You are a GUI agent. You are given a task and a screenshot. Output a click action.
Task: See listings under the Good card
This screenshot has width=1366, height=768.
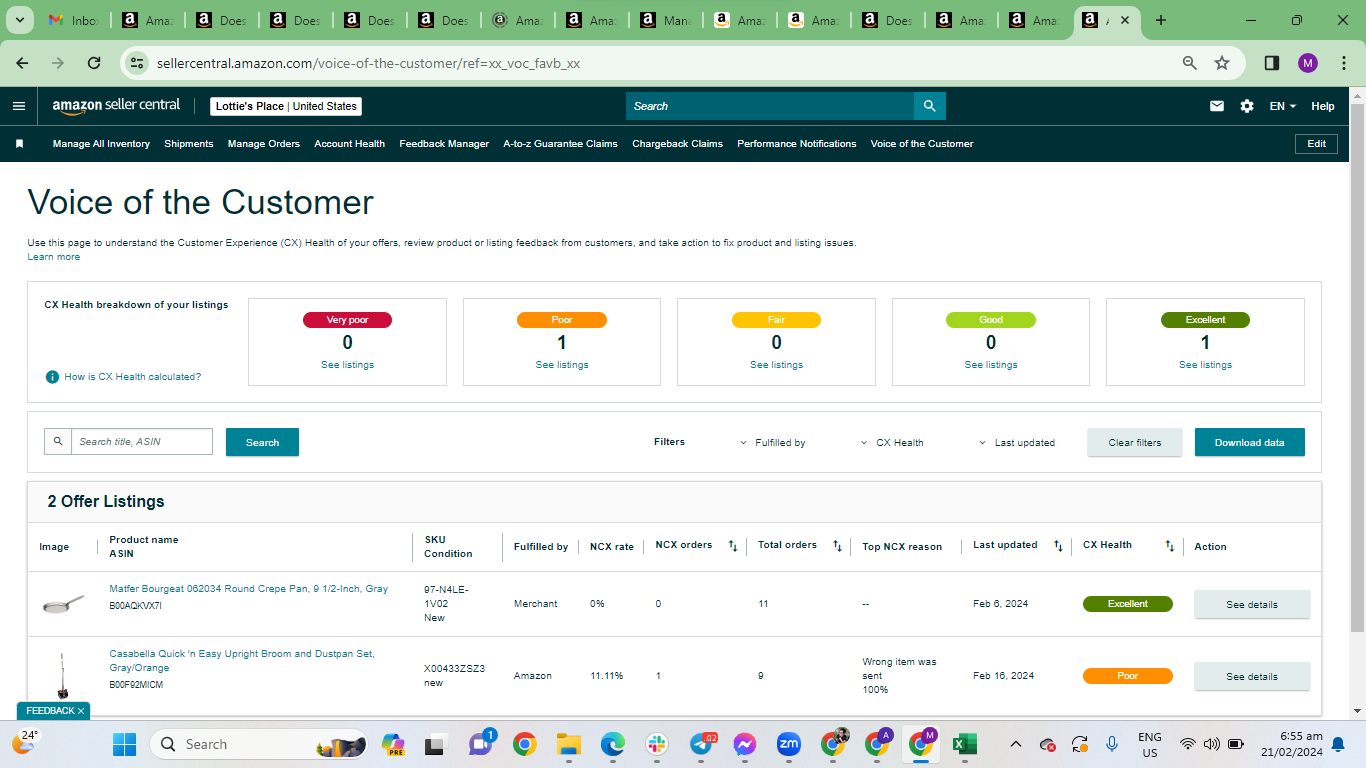point(991,365)
